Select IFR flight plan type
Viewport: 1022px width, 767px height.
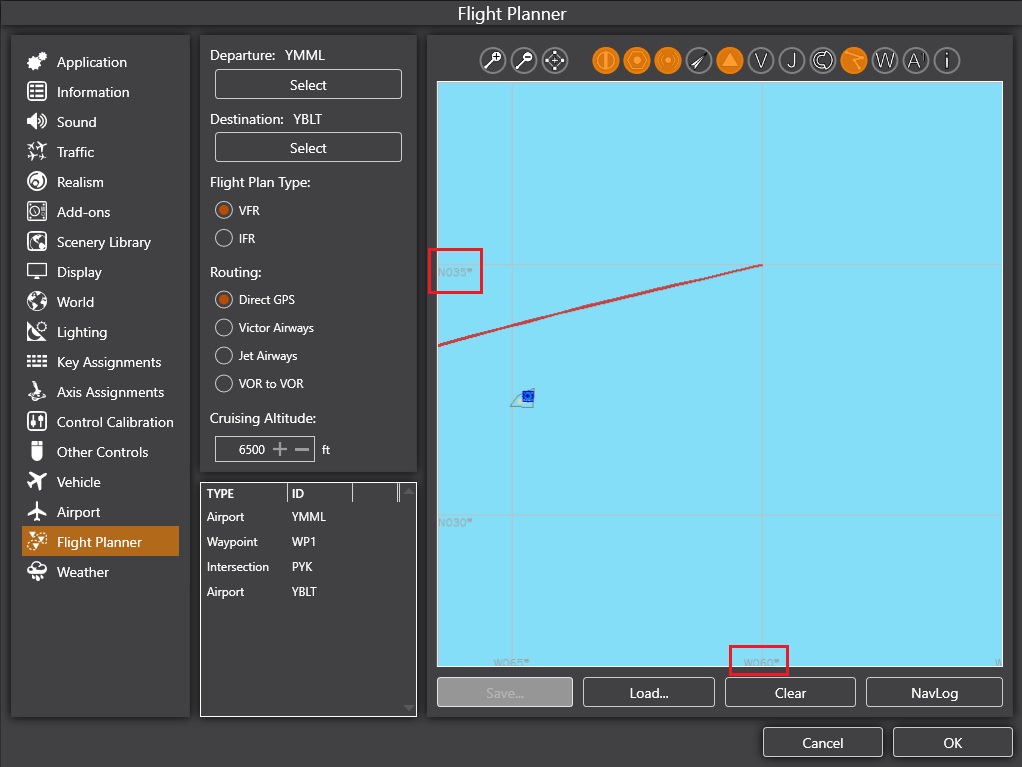(x=225, y=238)
